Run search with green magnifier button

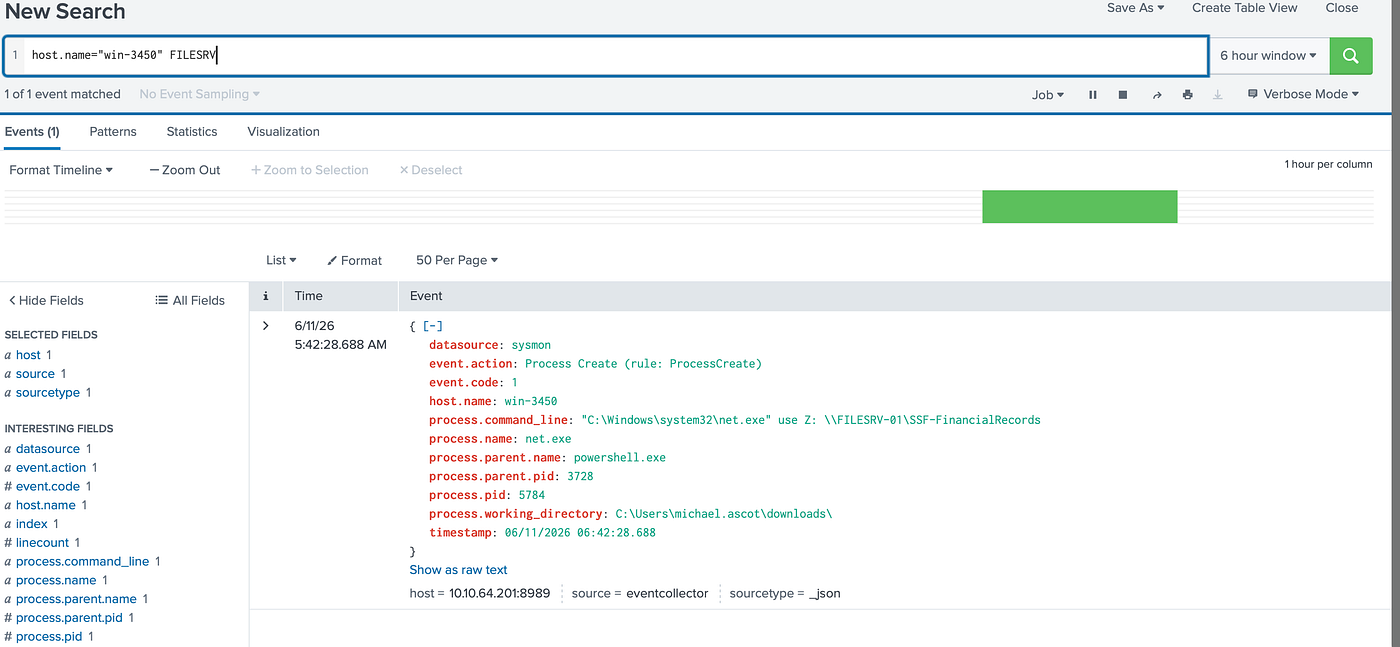coord(1351,56)
